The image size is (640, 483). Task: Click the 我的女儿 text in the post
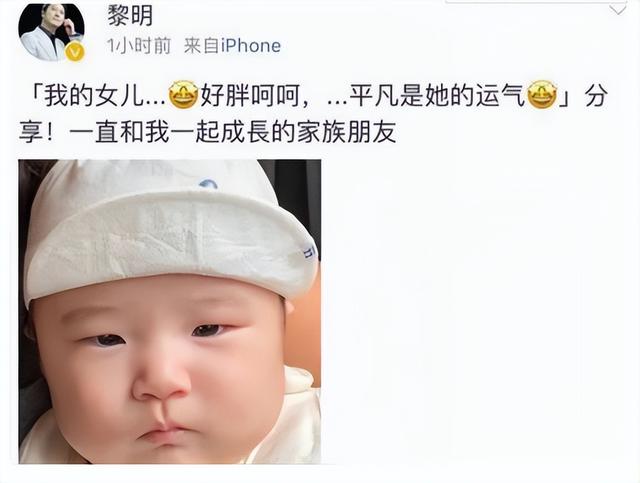tap(94, 96)
